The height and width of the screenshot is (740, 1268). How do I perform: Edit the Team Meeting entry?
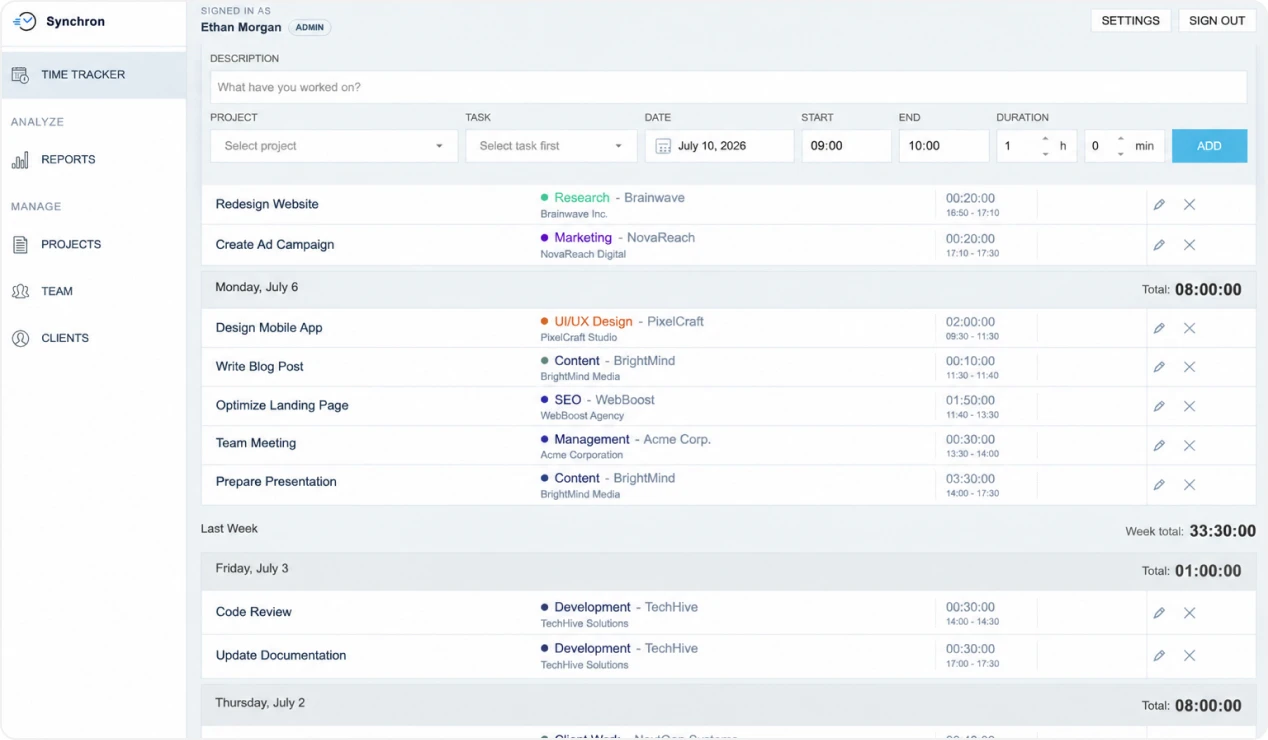coord(1159,445)
